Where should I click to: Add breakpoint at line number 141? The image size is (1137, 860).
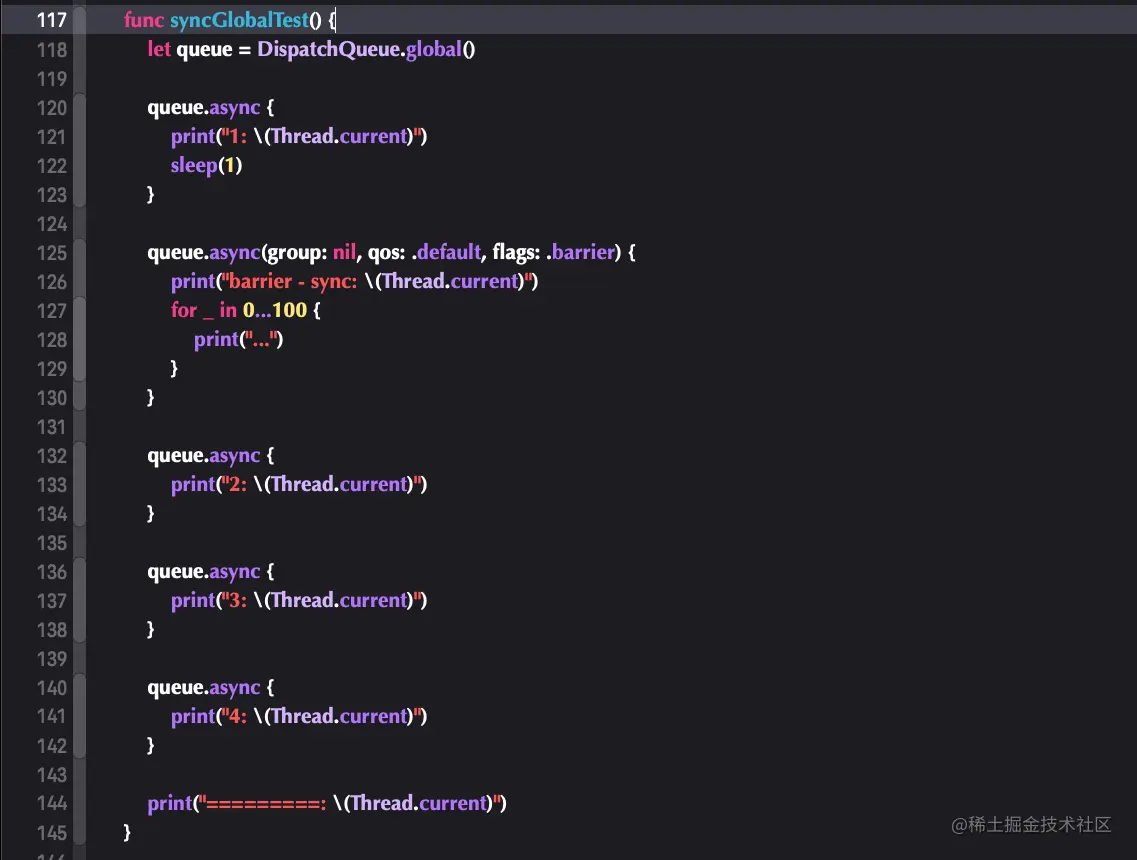pyautogui.click(x=51, y=716)
